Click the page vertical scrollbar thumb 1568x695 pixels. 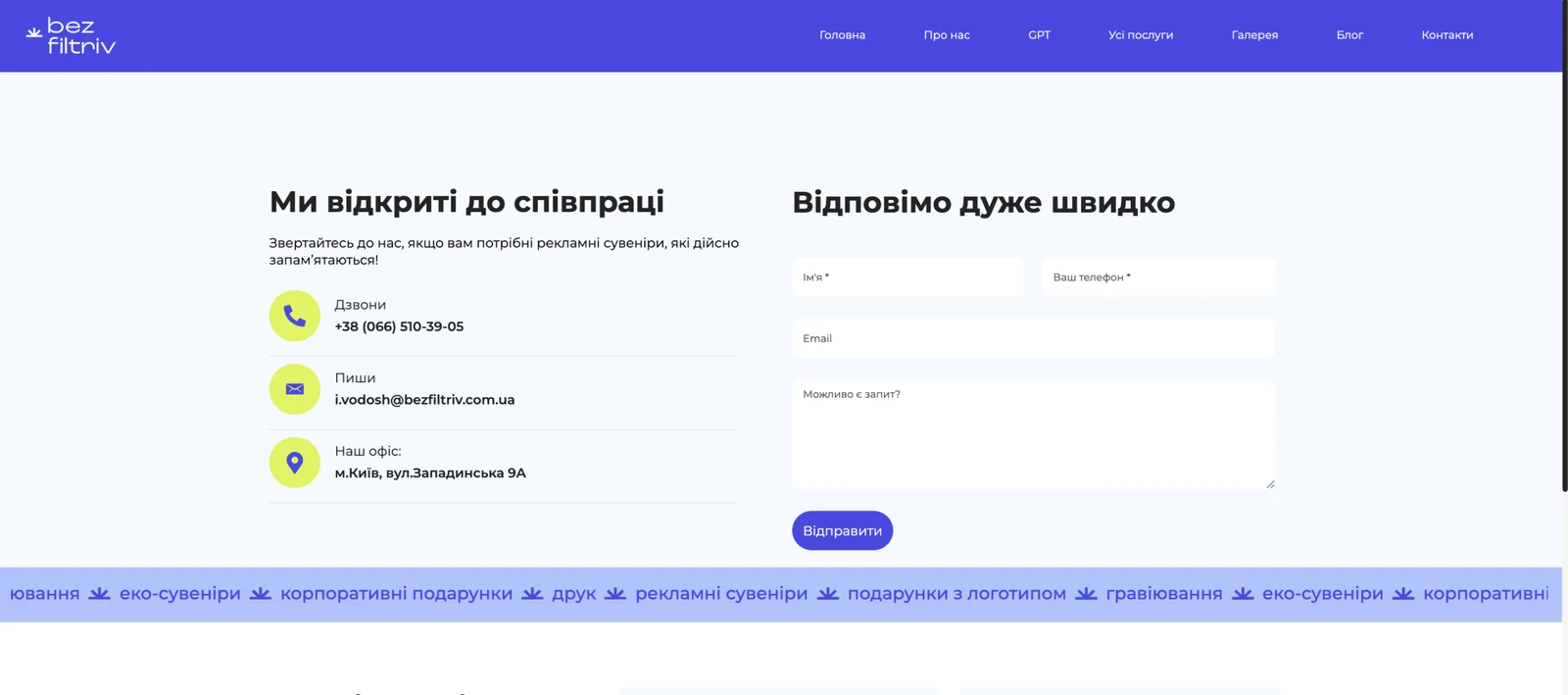(x=1565, y=245)
